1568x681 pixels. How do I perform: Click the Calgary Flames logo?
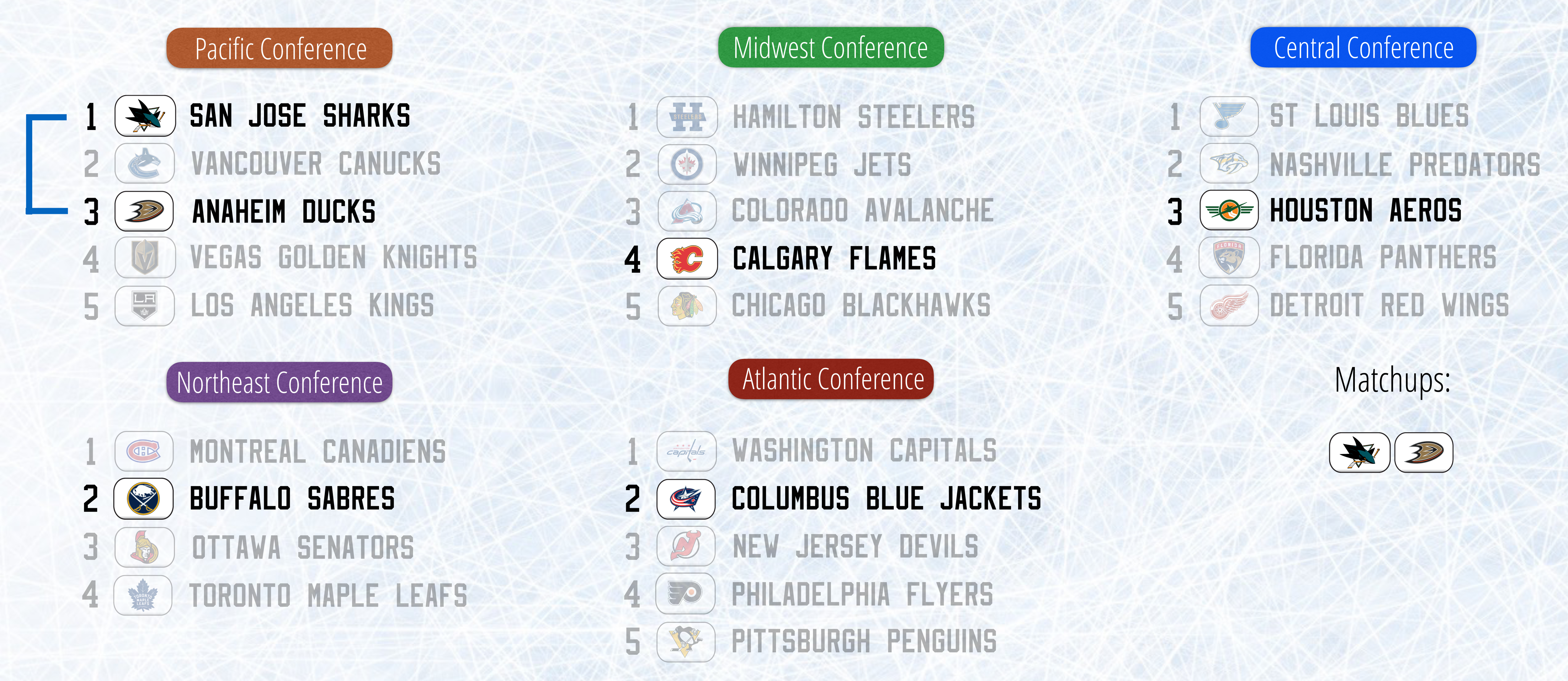(687, 259)
